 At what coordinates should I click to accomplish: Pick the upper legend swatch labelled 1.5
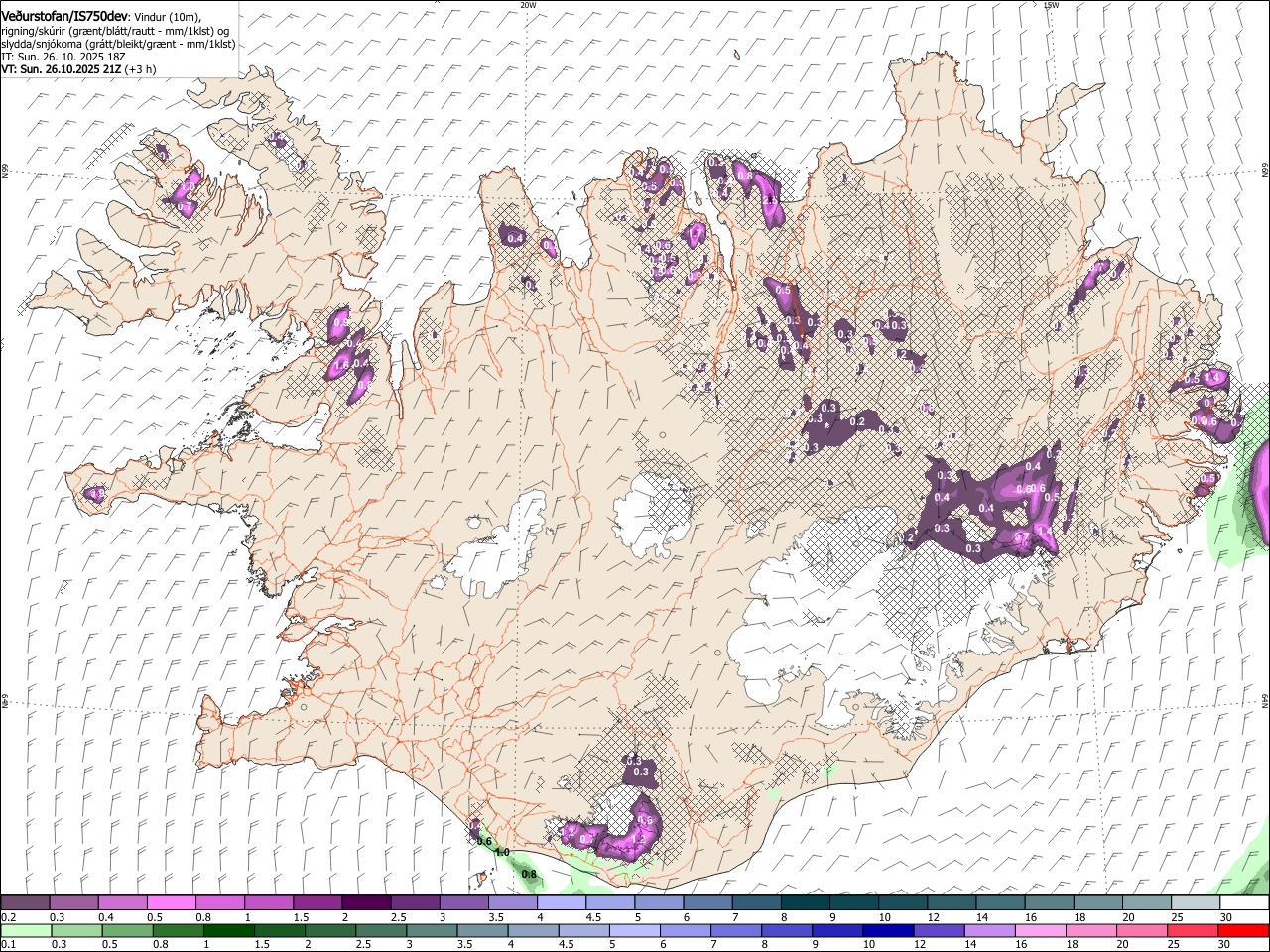point(317,903)
